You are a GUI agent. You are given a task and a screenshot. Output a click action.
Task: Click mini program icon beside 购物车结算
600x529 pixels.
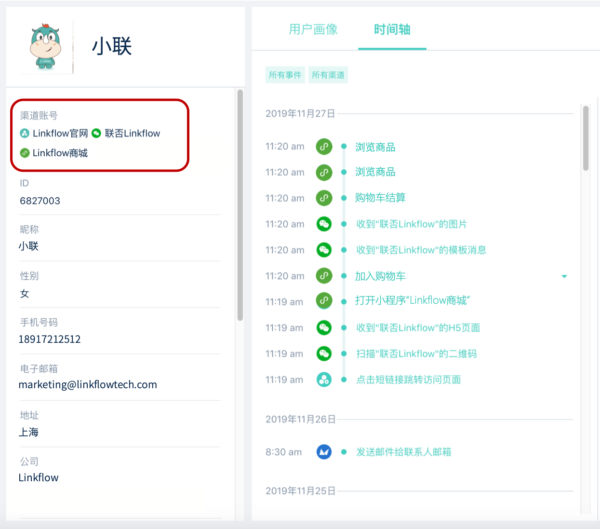tap(324, 198)
